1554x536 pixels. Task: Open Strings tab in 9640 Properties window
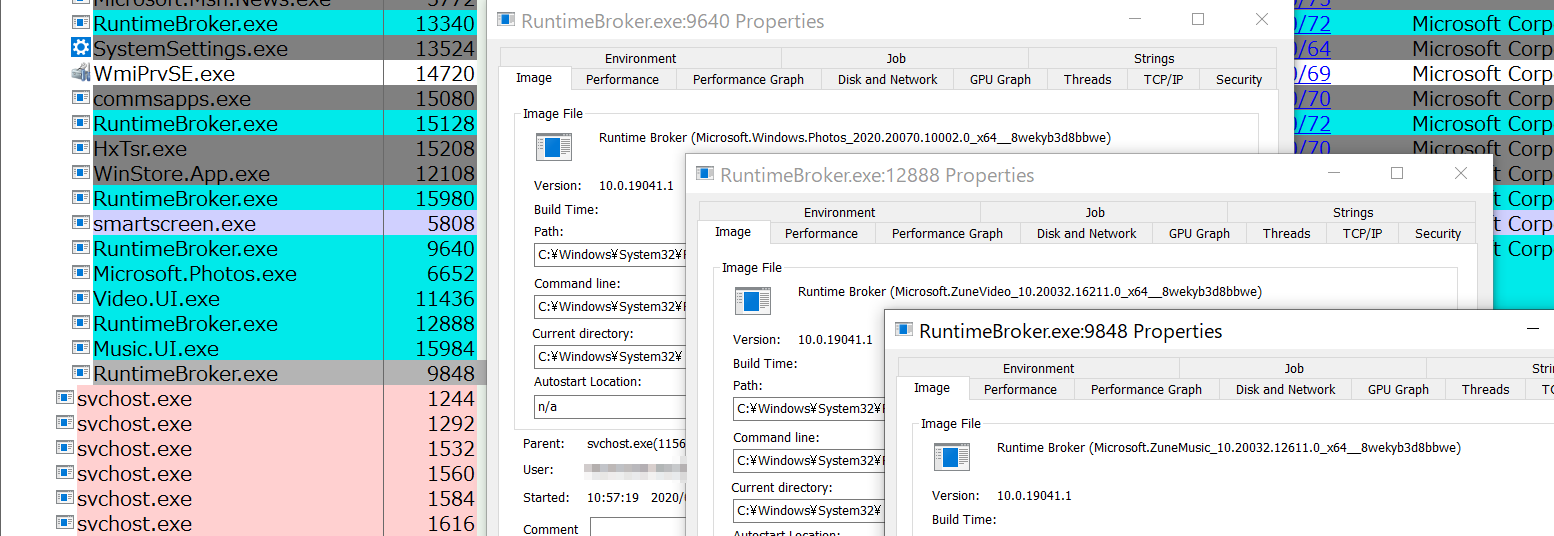pyautogui.click(x=1154, y=58)
